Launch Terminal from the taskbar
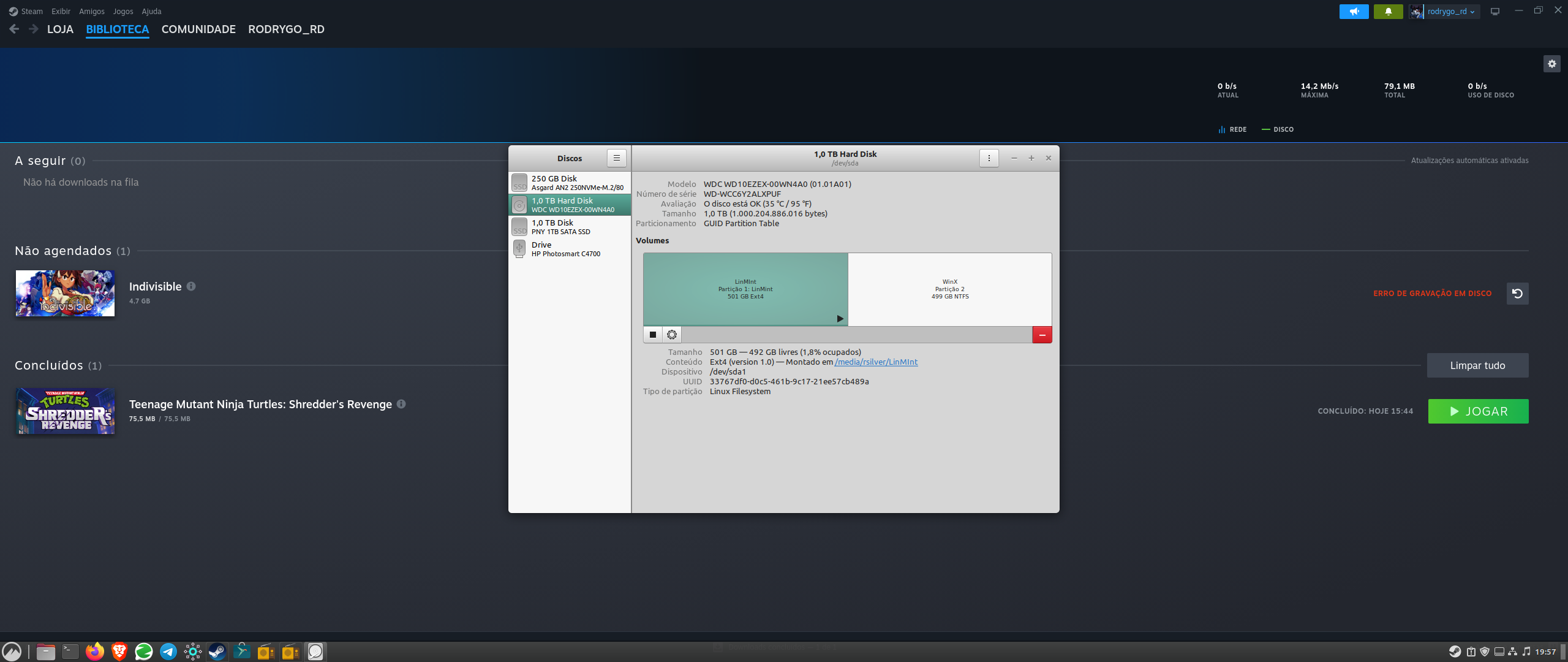 coord(70,652)
